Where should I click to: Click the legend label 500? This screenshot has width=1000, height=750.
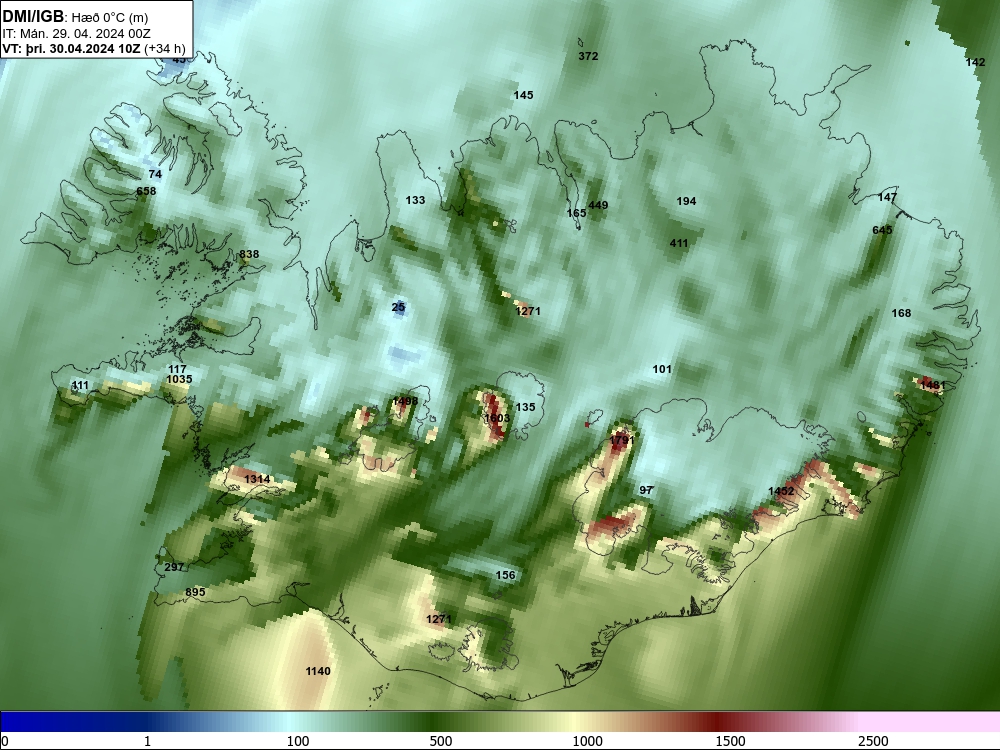(x=441, y=741)
